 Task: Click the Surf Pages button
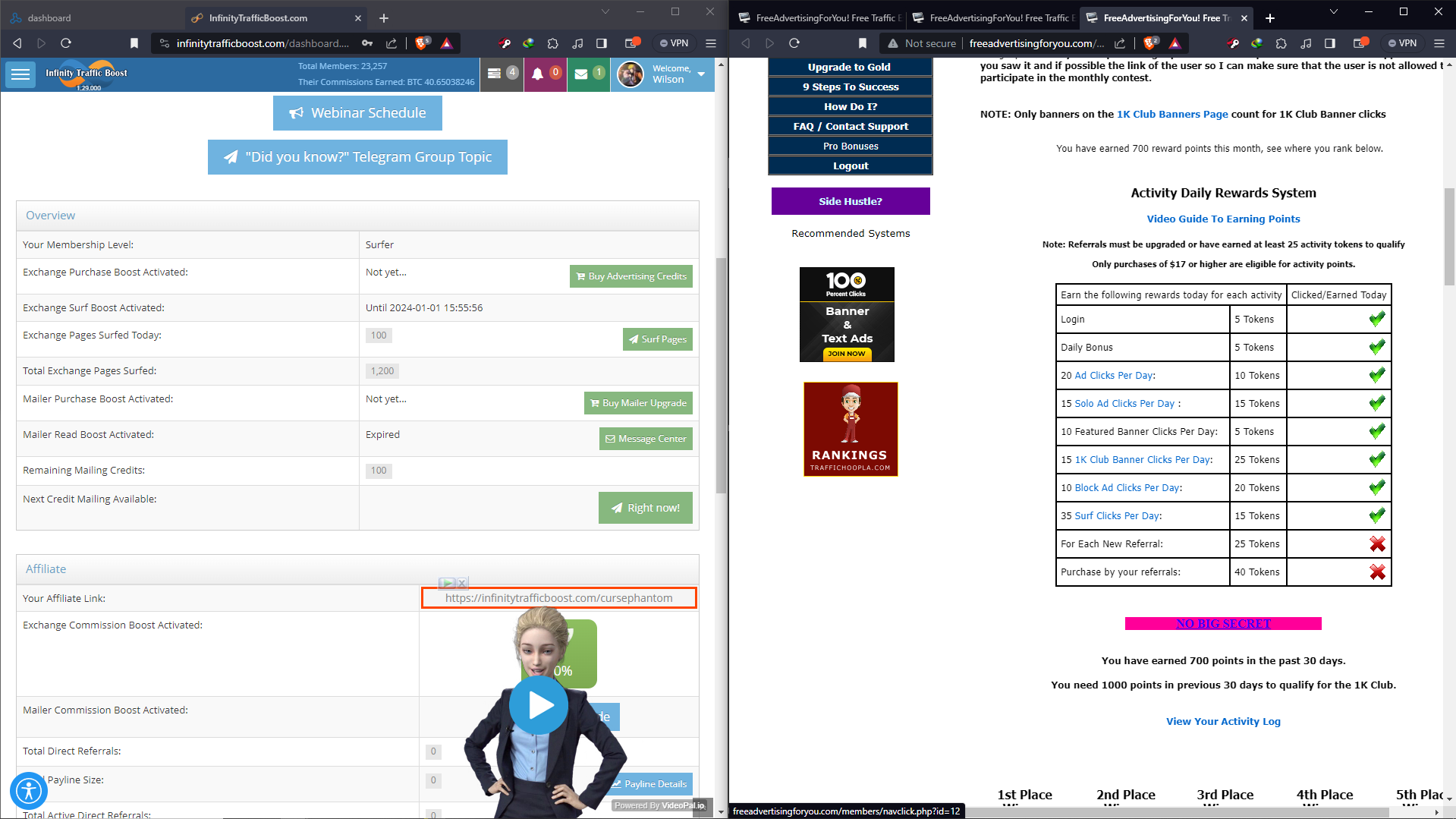tap(657, 339)
